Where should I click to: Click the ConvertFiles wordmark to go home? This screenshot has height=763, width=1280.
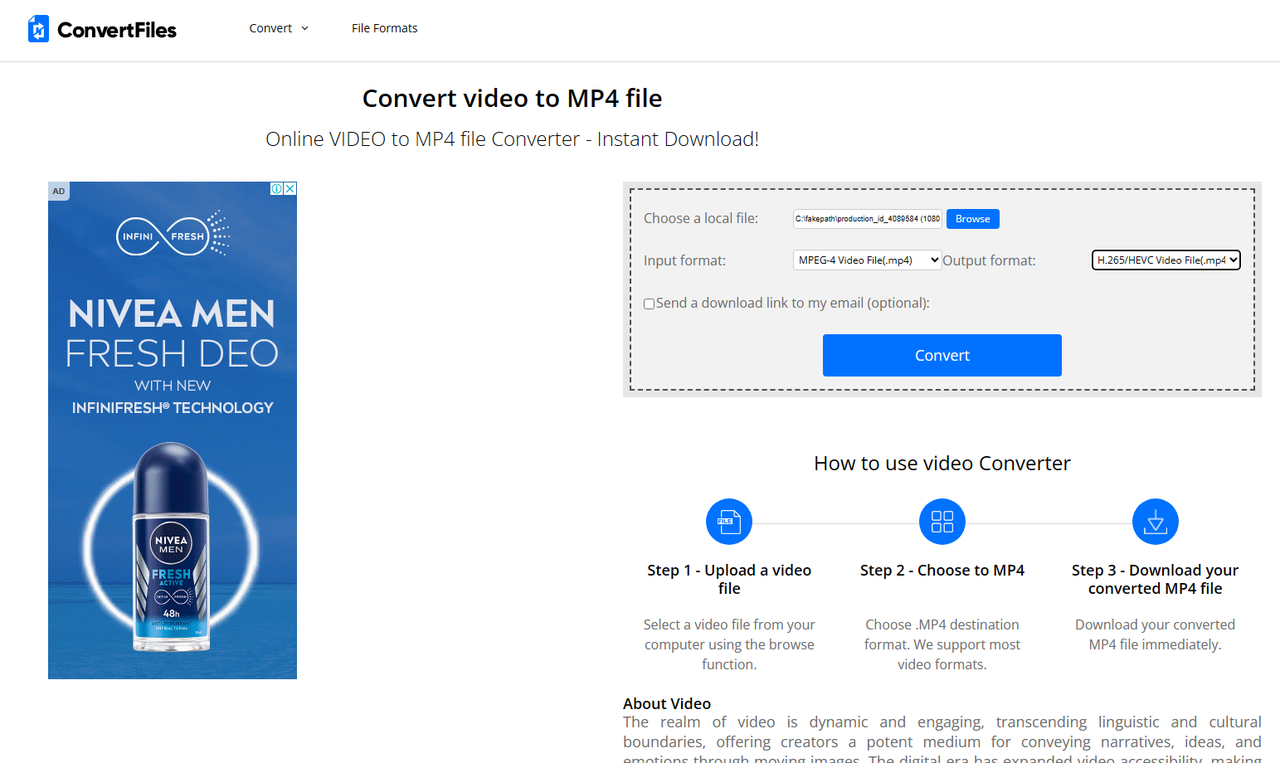115,28
